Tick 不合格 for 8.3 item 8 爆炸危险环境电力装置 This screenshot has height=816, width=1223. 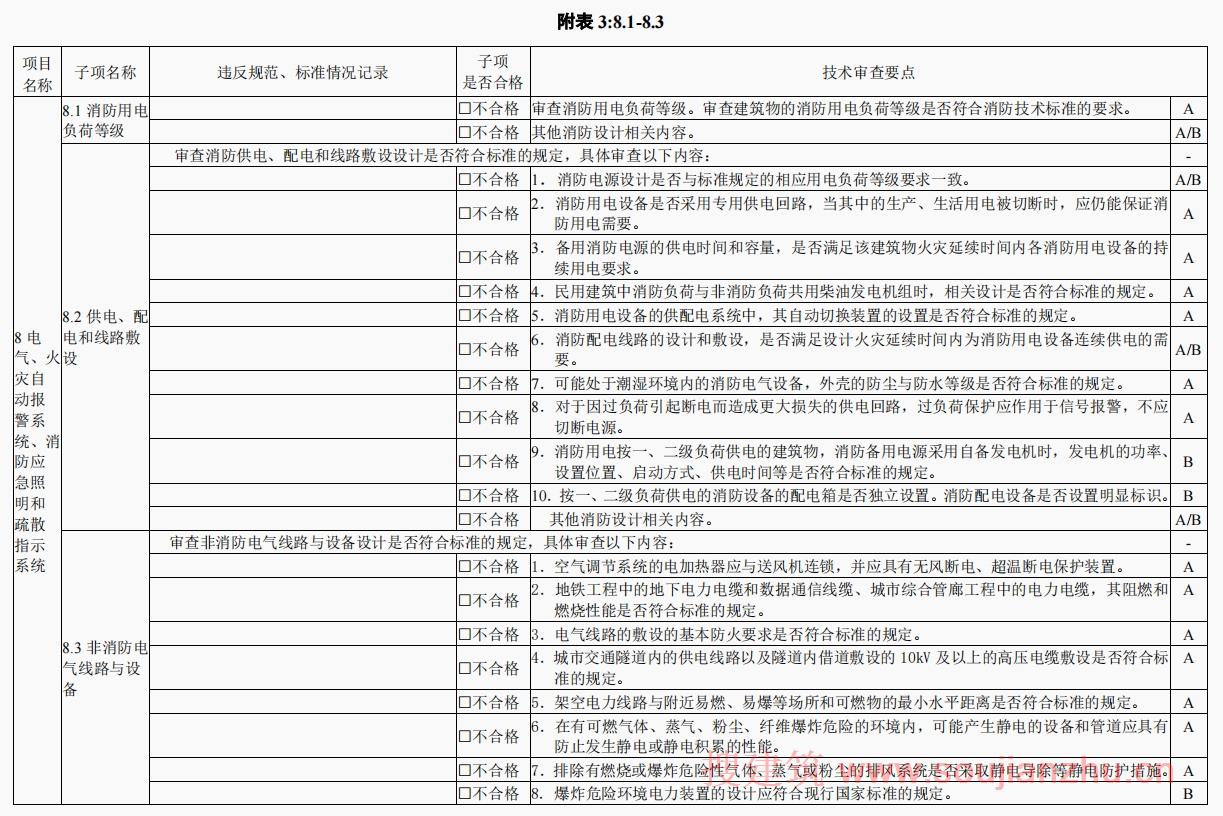click(x=465, y=794)
